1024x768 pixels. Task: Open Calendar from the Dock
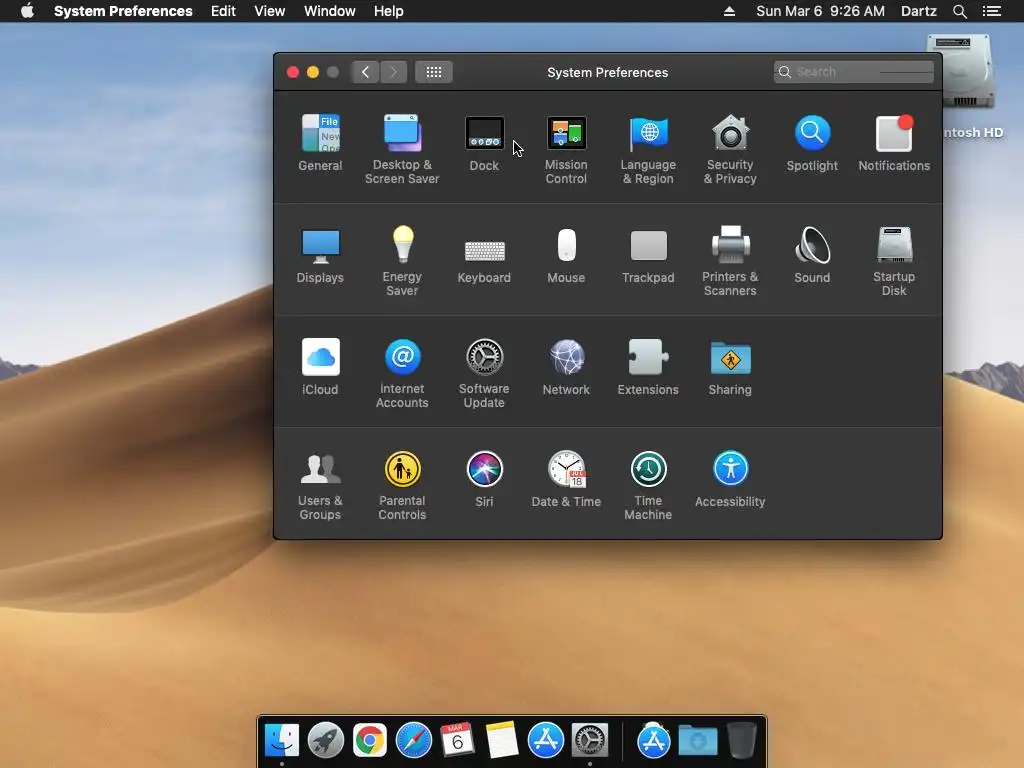click(457, 740)
